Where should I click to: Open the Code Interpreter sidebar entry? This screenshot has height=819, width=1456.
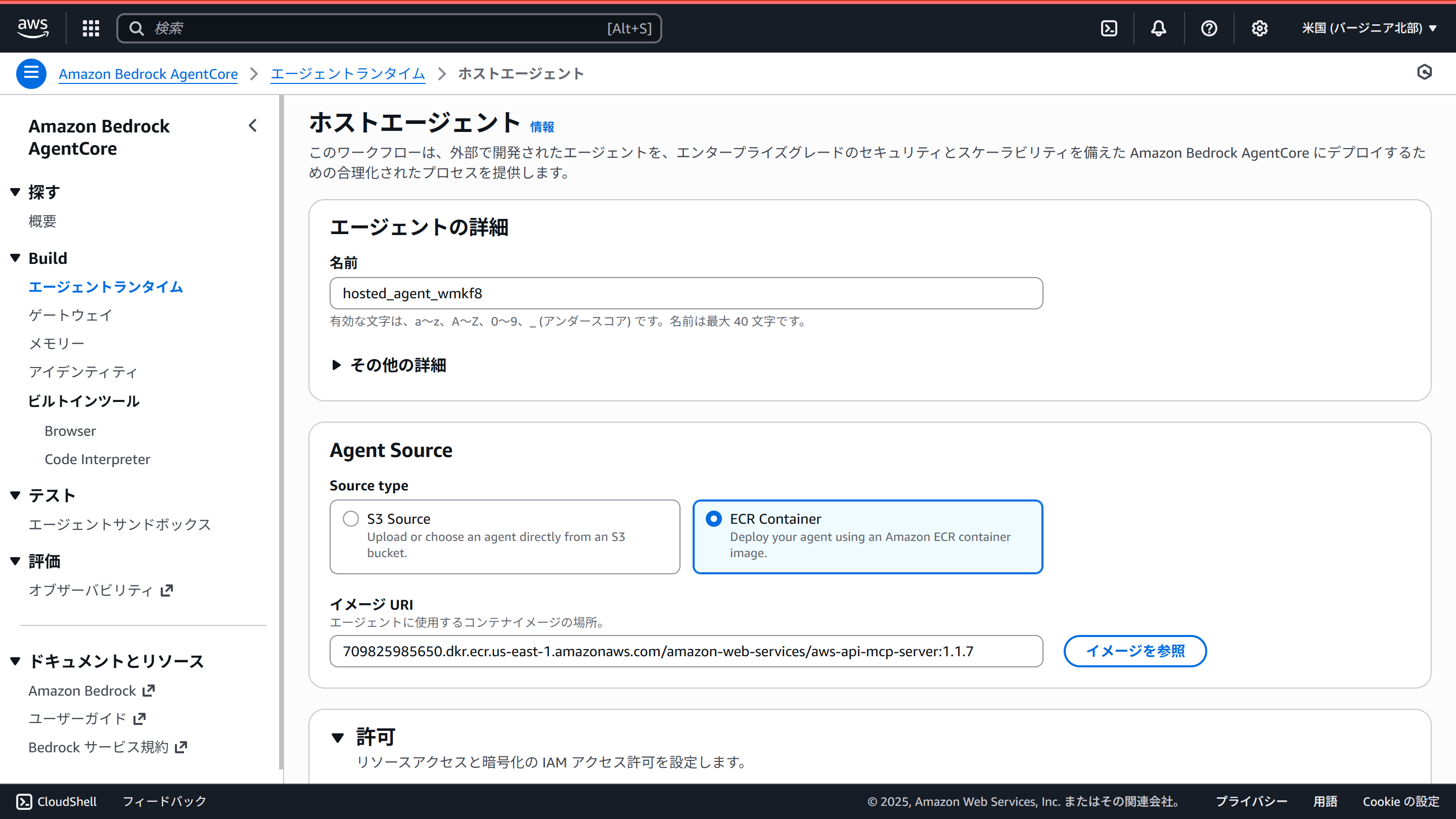tap(97, 459)
